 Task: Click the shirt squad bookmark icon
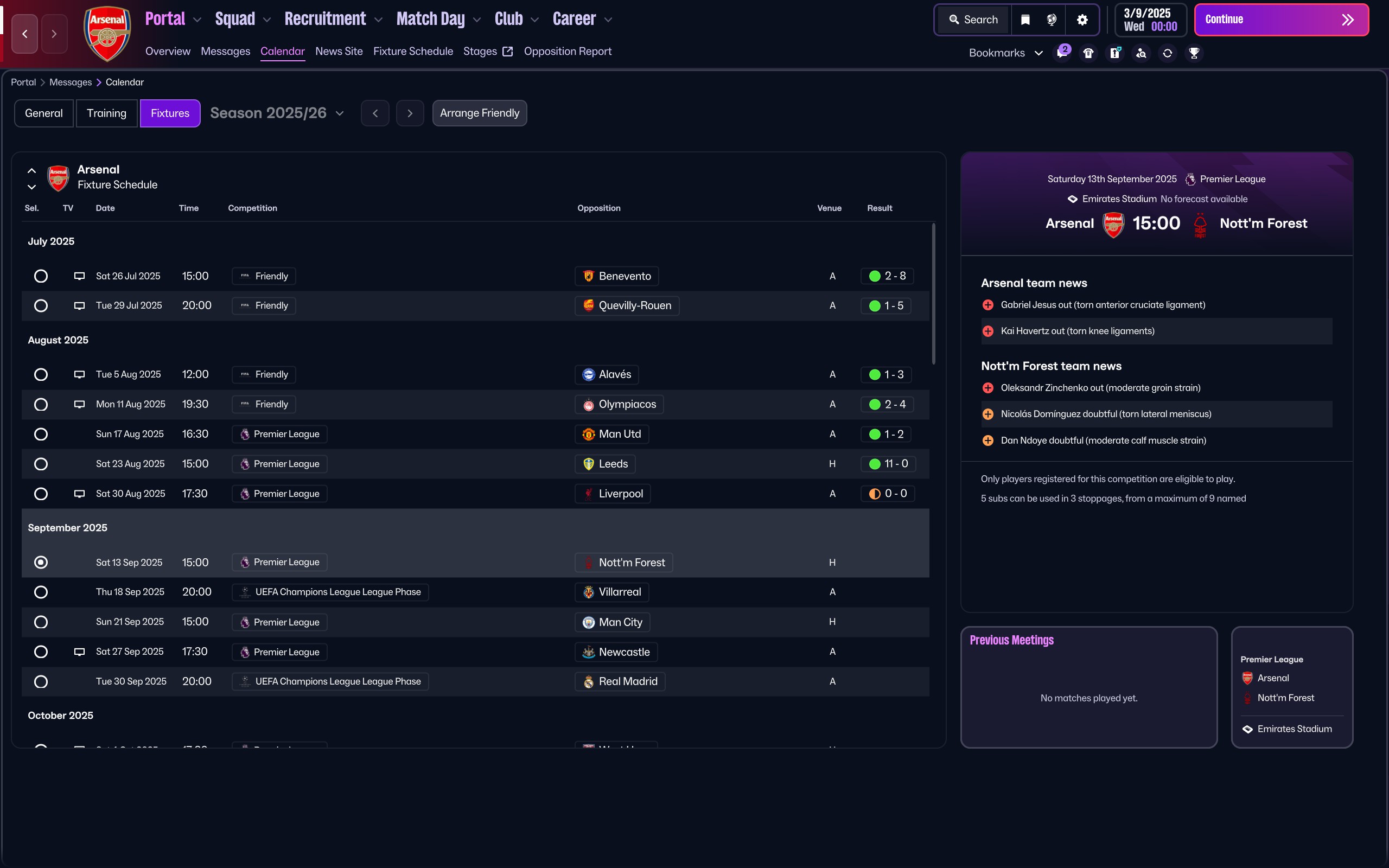(x=1088, y=53)
